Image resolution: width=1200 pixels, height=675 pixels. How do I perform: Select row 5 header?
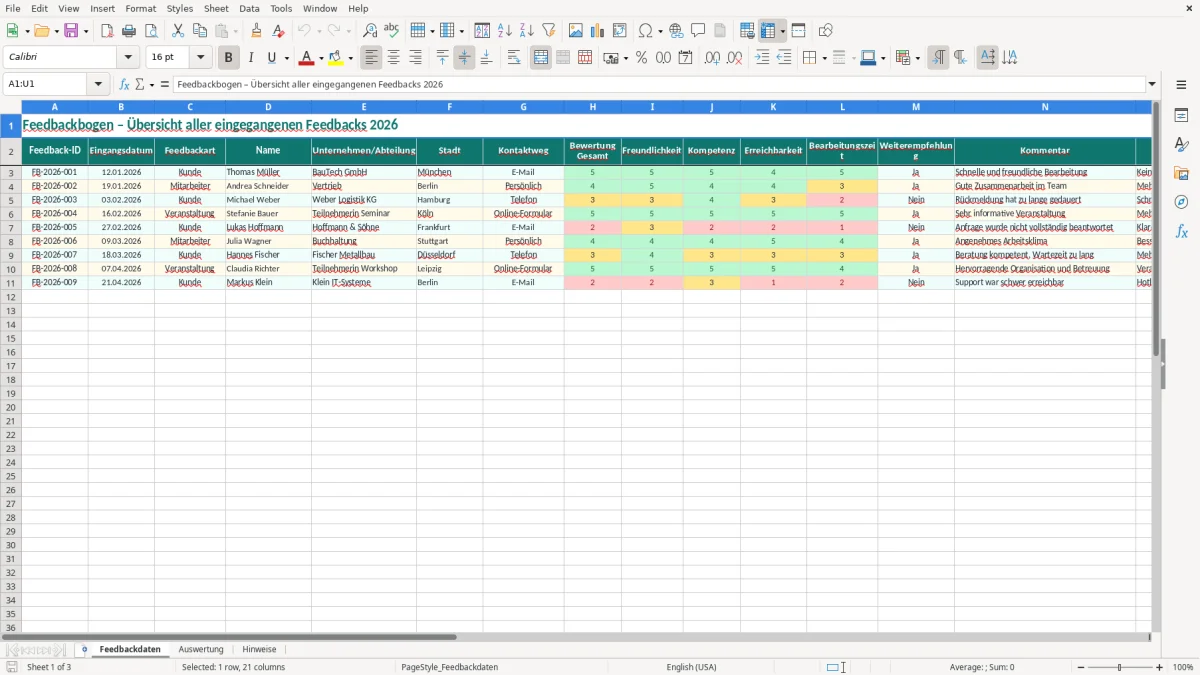tap(11, 200)
